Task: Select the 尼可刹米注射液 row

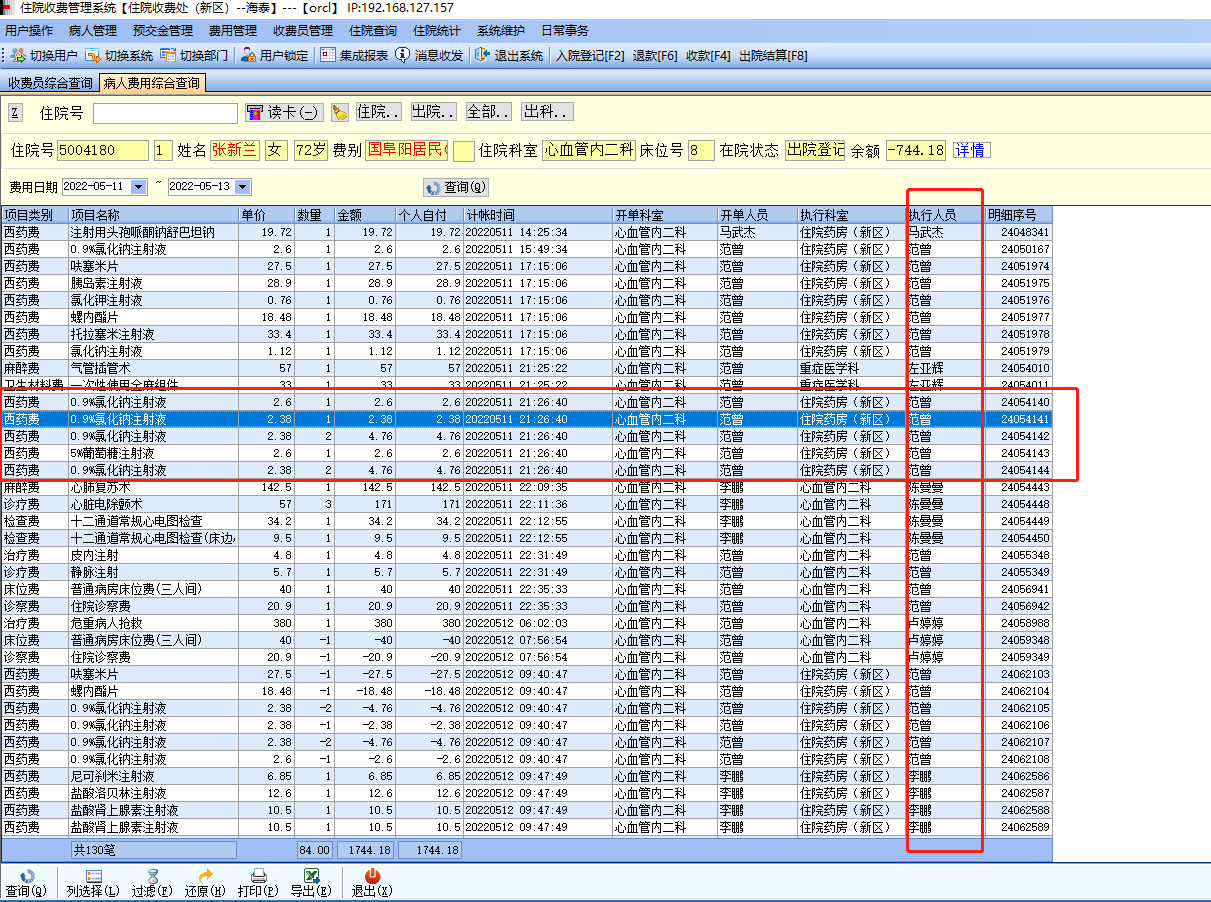Action: point(526,776)
